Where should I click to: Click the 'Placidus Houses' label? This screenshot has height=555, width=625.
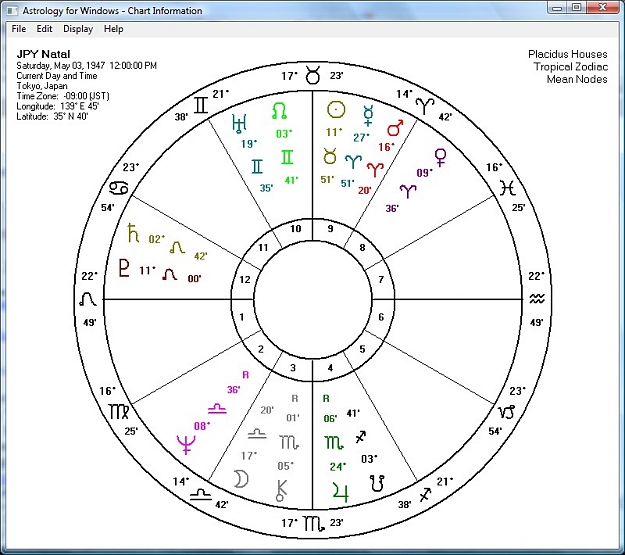pyautogui.click(x=568, y=54)
